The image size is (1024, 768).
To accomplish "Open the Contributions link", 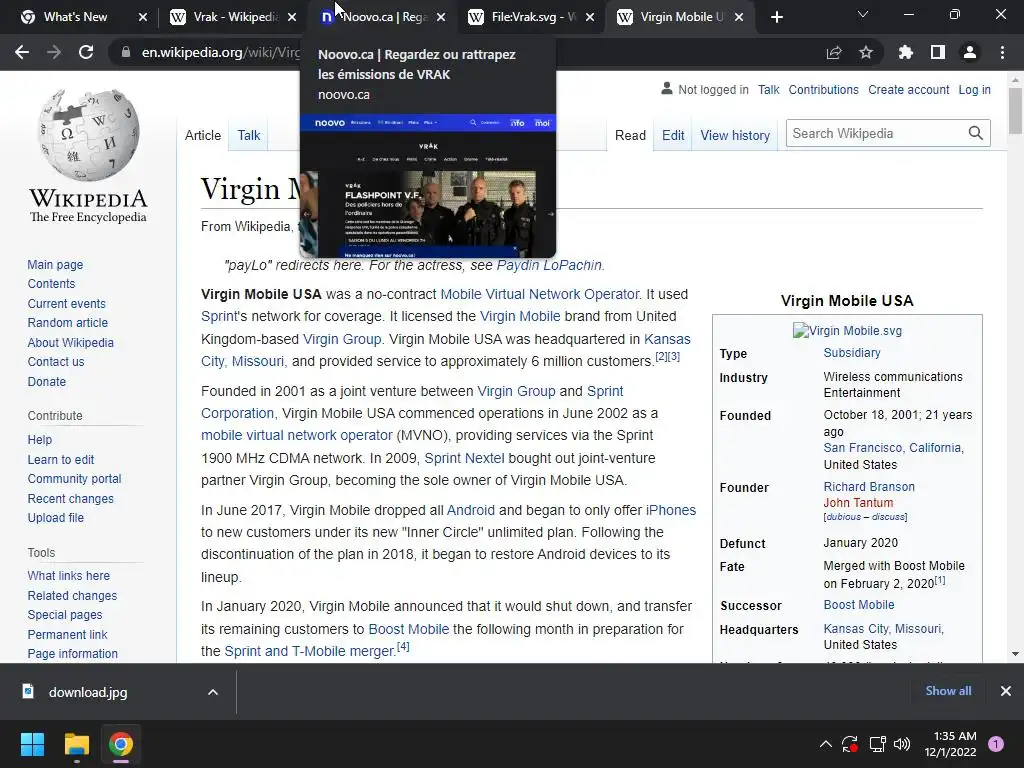I will [x=823, y=89].
